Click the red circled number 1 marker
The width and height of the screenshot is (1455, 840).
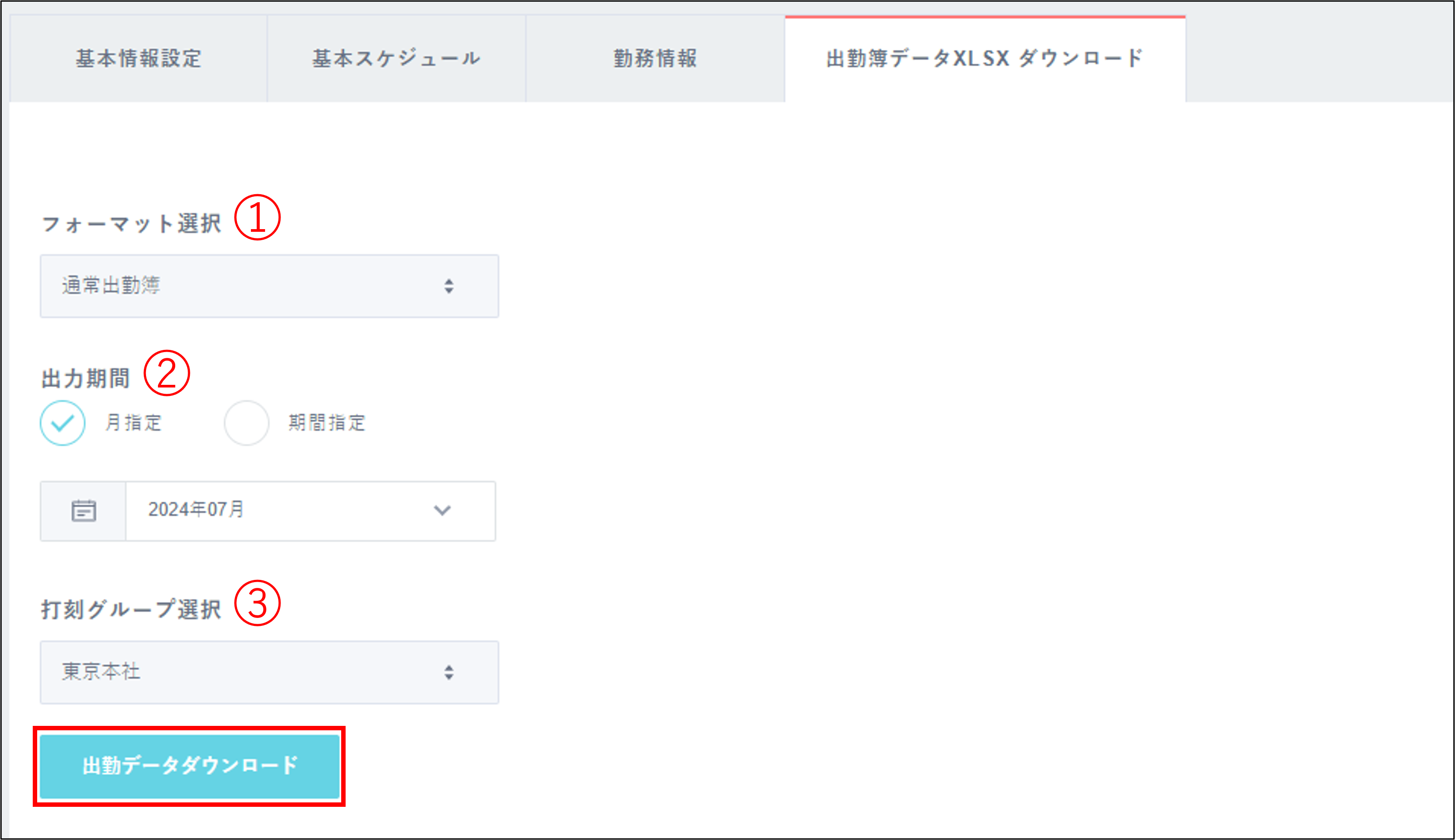point(258,218)
